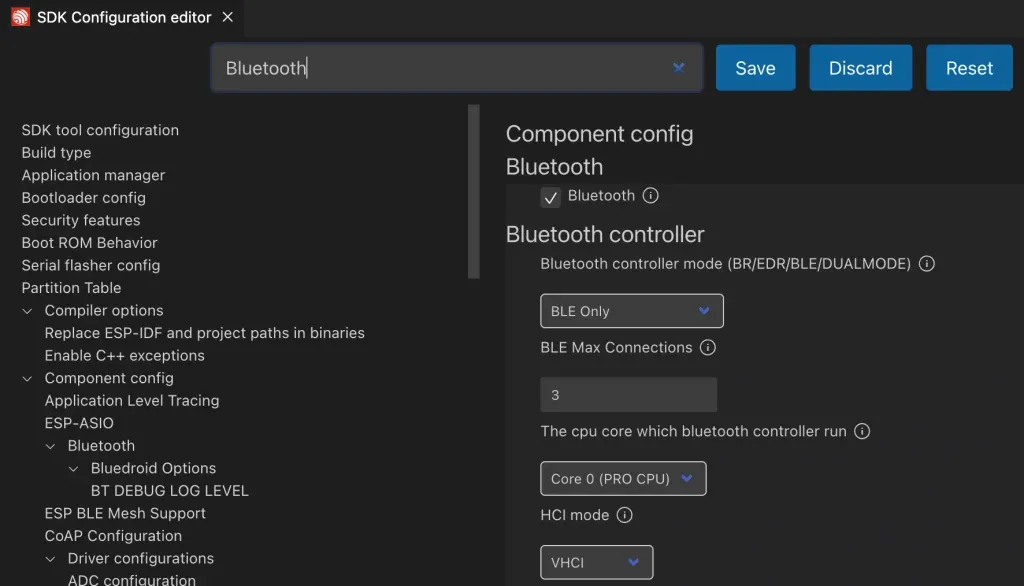The image size is (1024, 586).
Task: Open the search history dropdown arrow
Action: click(x=679, y=68)
